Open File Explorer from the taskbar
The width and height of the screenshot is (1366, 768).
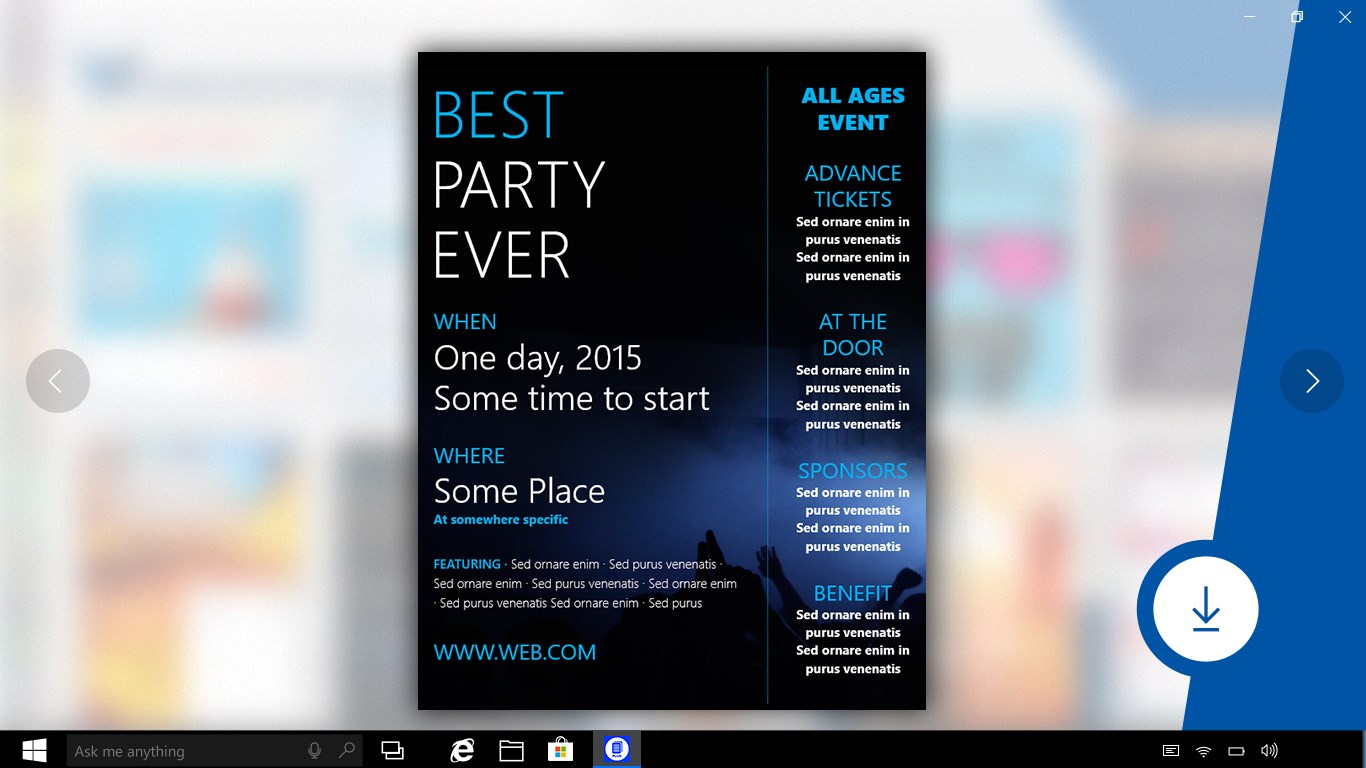(x=511, y=750)
